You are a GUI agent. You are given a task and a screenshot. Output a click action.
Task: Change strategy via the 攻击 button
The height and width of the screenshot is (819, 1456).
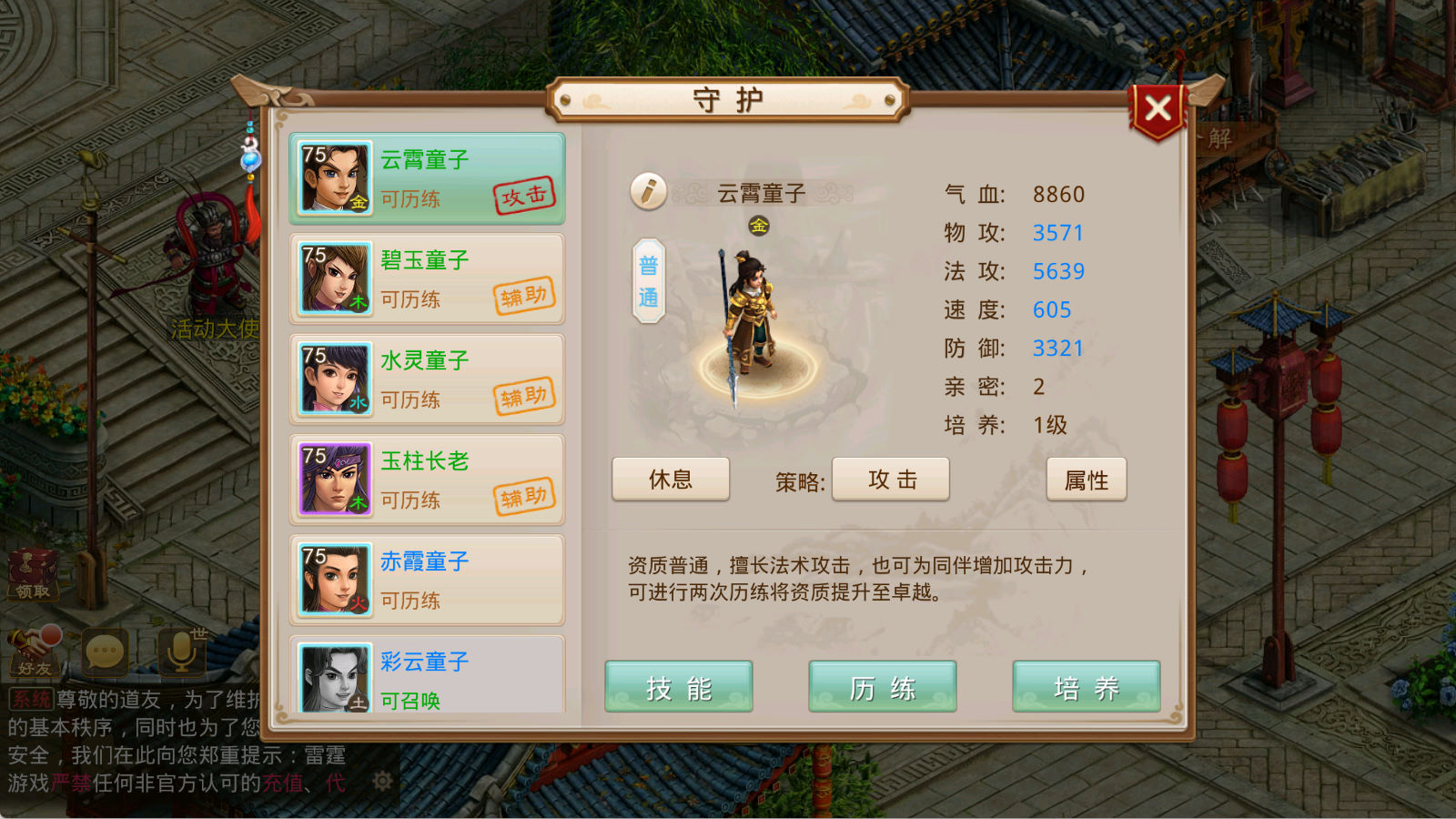(891, 480)
